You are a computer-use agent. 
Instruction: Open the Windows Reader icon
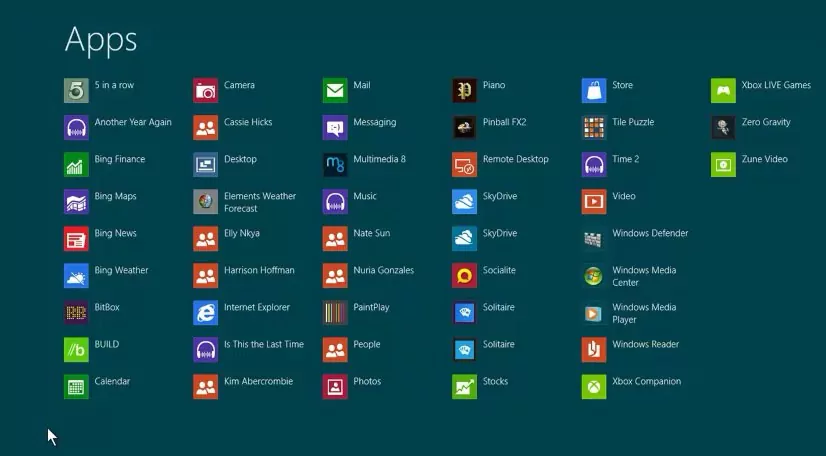pyautogui.click(x=594, y=350)
